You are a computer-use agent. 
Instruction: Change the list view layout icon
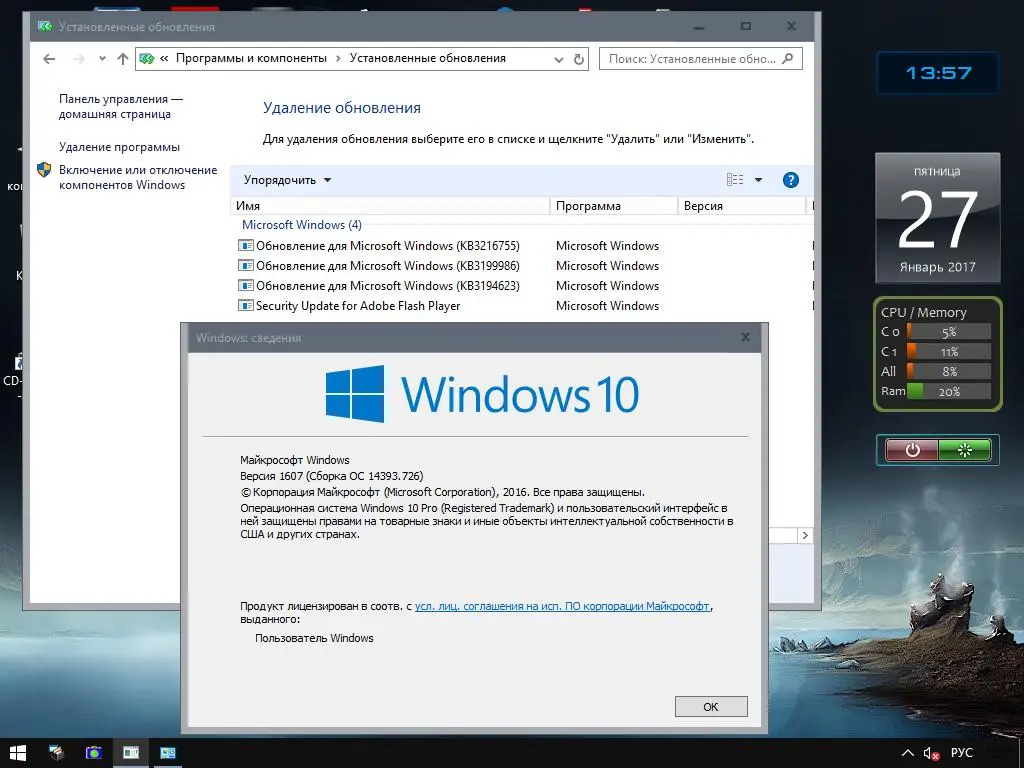[735, 180]
